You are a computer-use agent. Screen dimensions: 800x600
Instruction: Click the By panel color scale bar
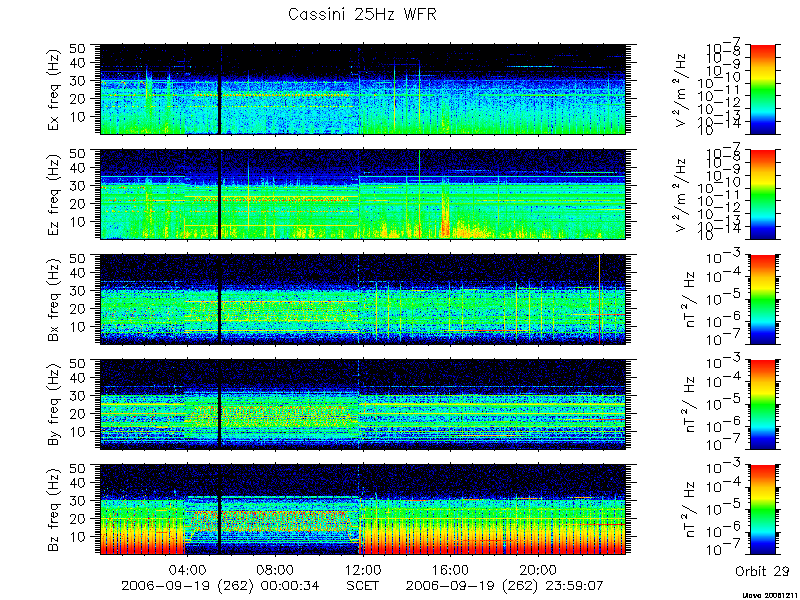click(763, 405)
